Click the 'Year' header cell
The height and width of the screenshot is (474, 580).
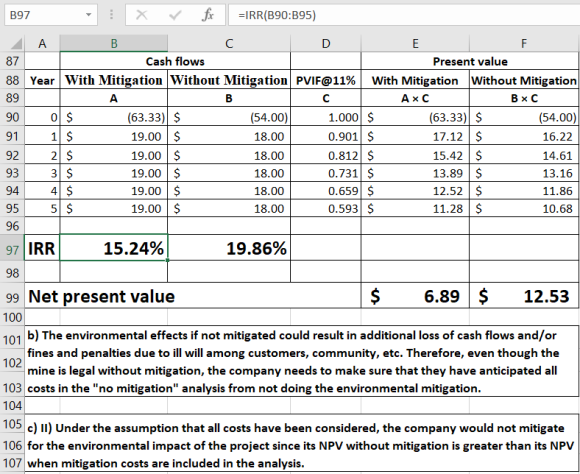[42, 80]
